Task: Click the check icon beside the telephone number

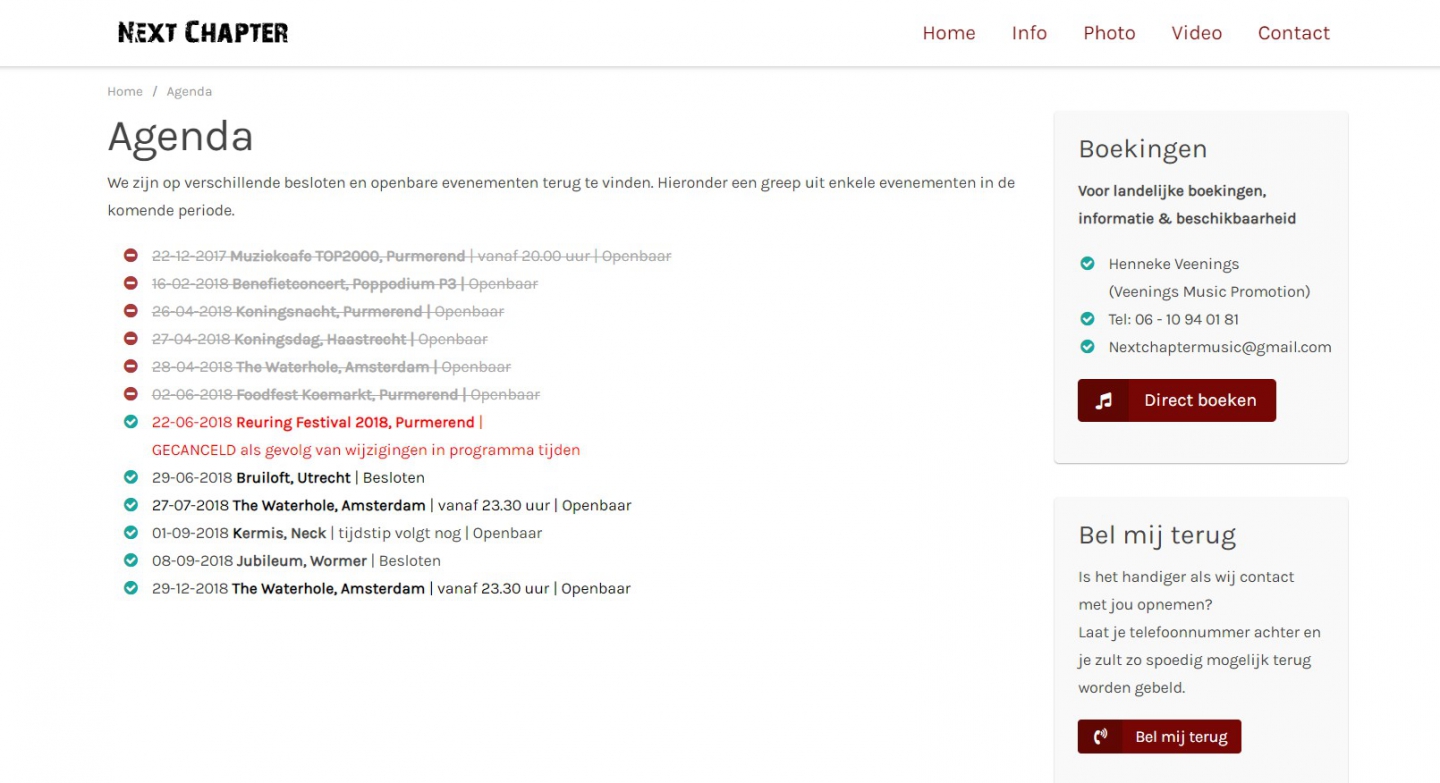Action: click(1087, 319)
